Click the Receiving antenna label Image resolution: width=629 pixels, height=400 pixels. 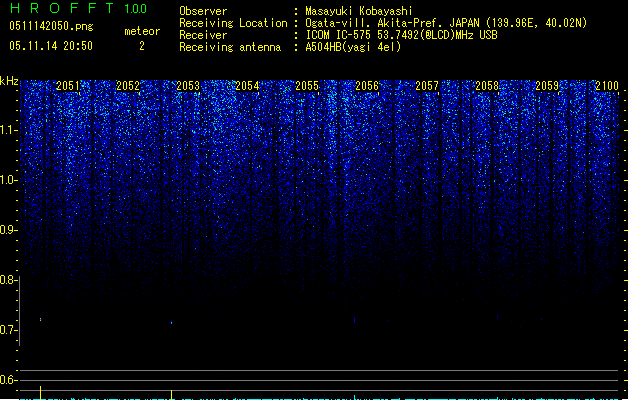(x=230, y=47)
